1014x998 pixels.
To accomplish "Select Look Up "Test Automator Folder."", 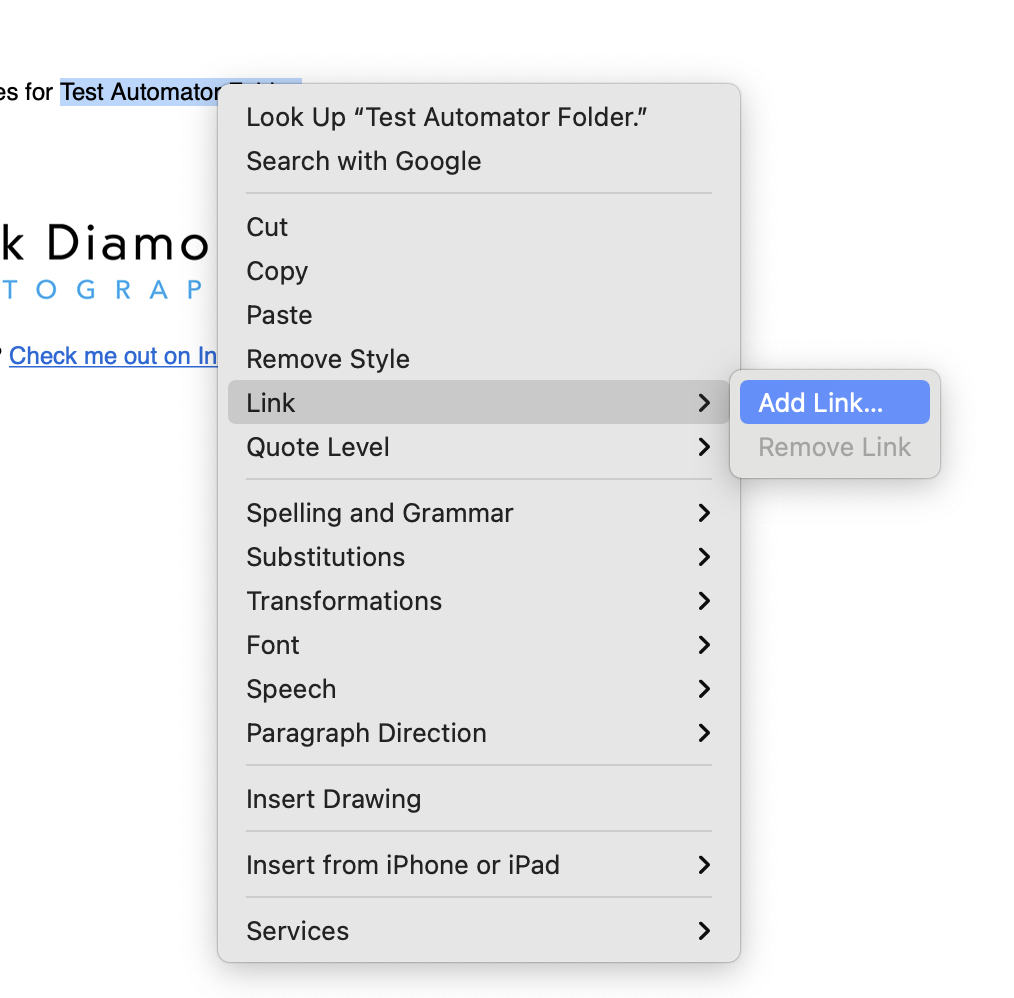I will click(x=447, y=117).
